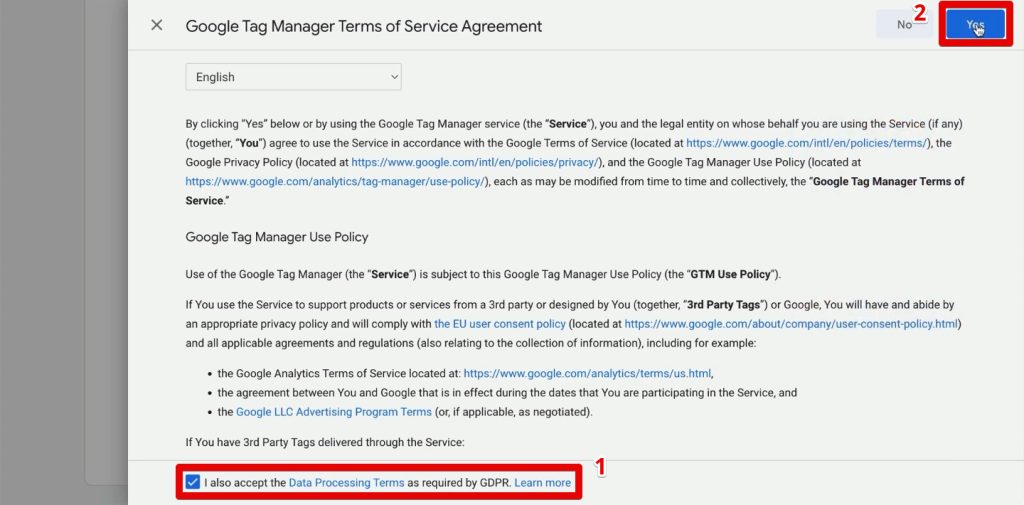
Task: Open the Google policies terms URL link
Action: click(807, 142)
